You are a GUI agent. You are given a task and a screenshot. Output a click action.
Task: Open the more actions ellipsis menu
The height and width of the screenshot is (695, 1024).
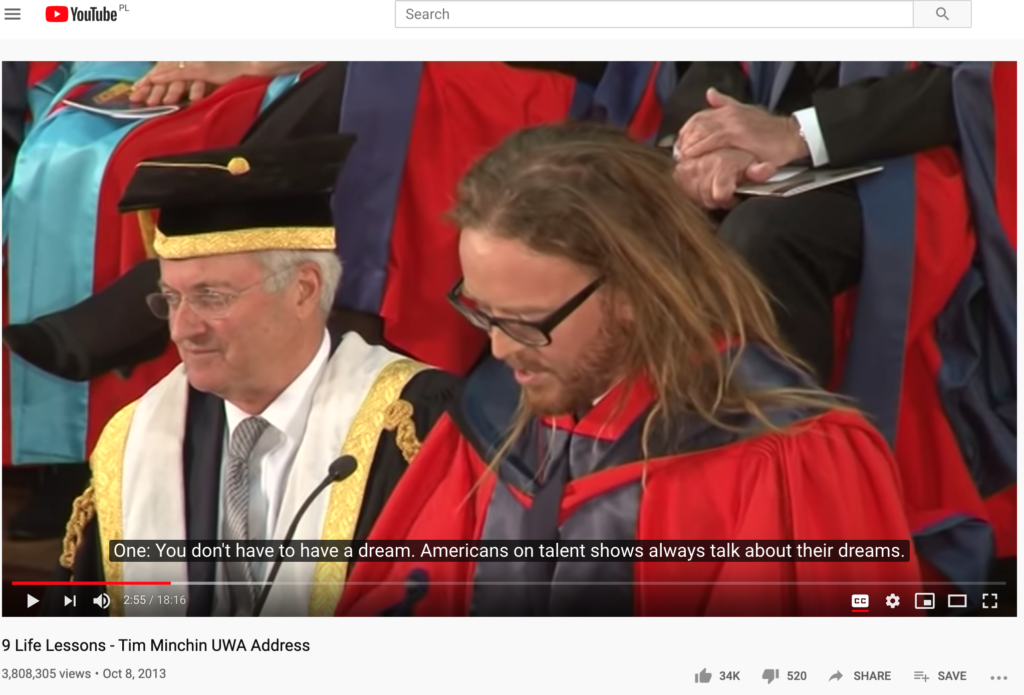(999, 677)
